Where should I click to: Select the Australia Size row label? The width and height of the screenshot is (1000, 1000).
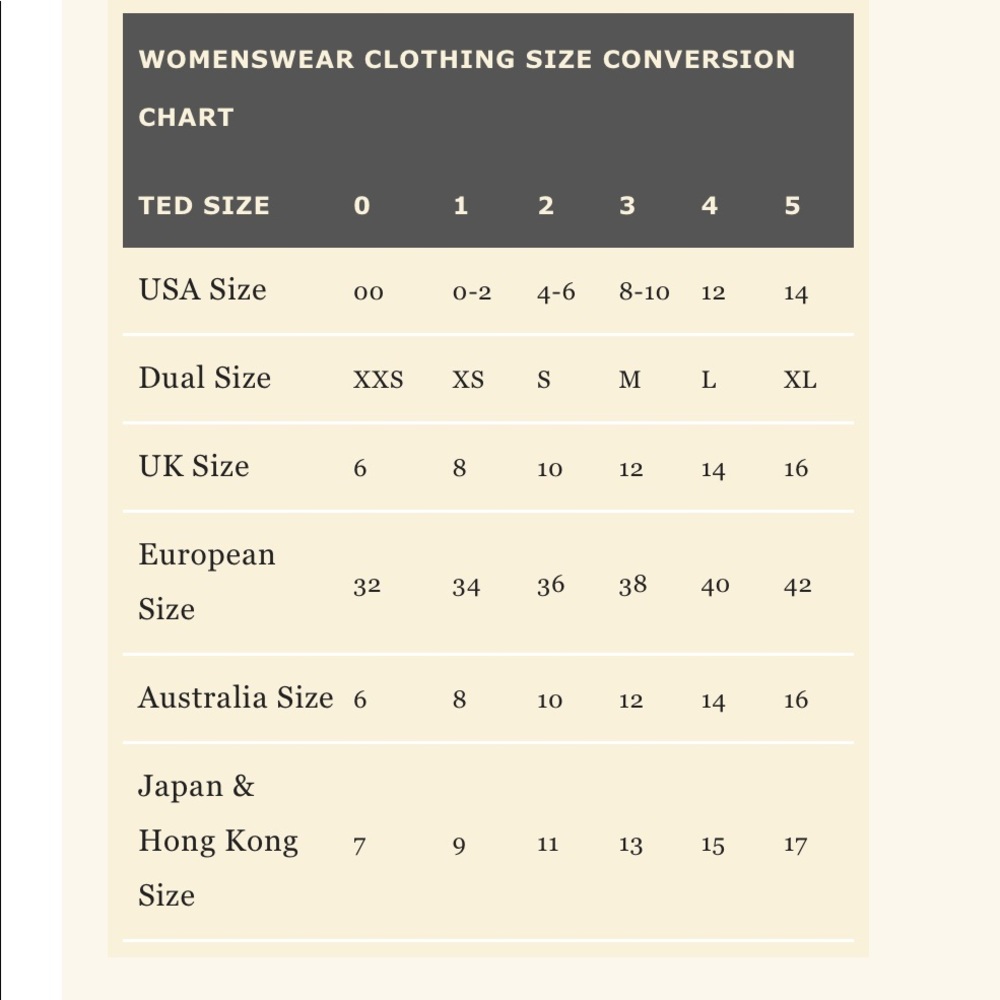[x=236, y=698]
